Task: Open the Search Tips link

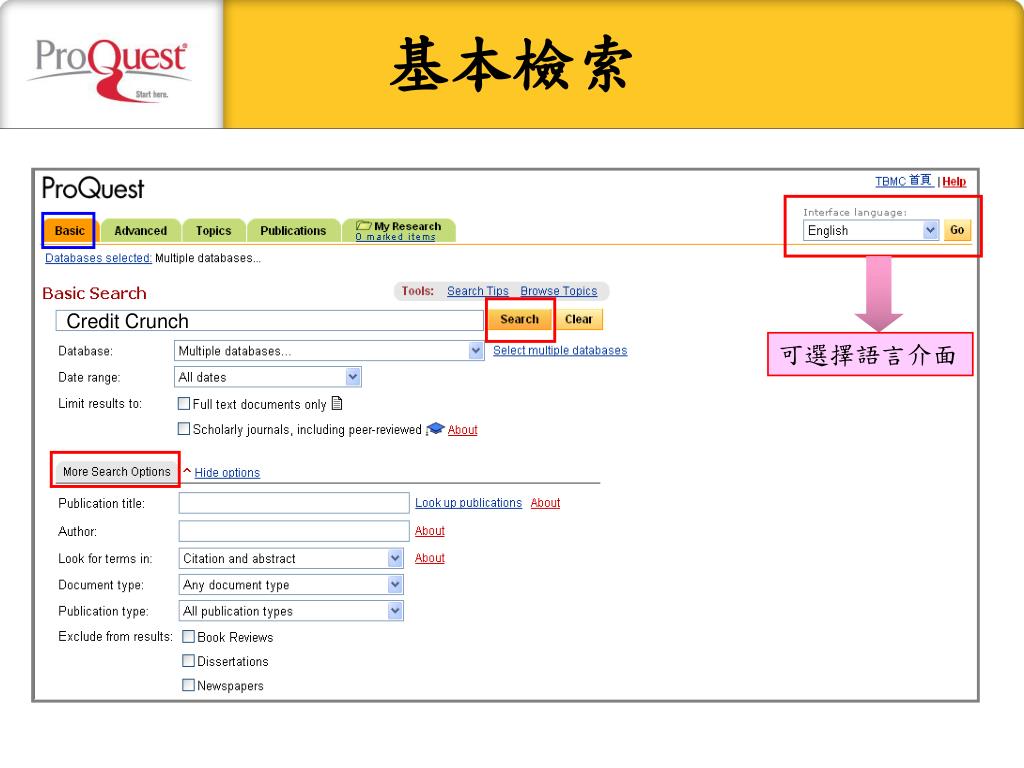Action: pos(478,291)
